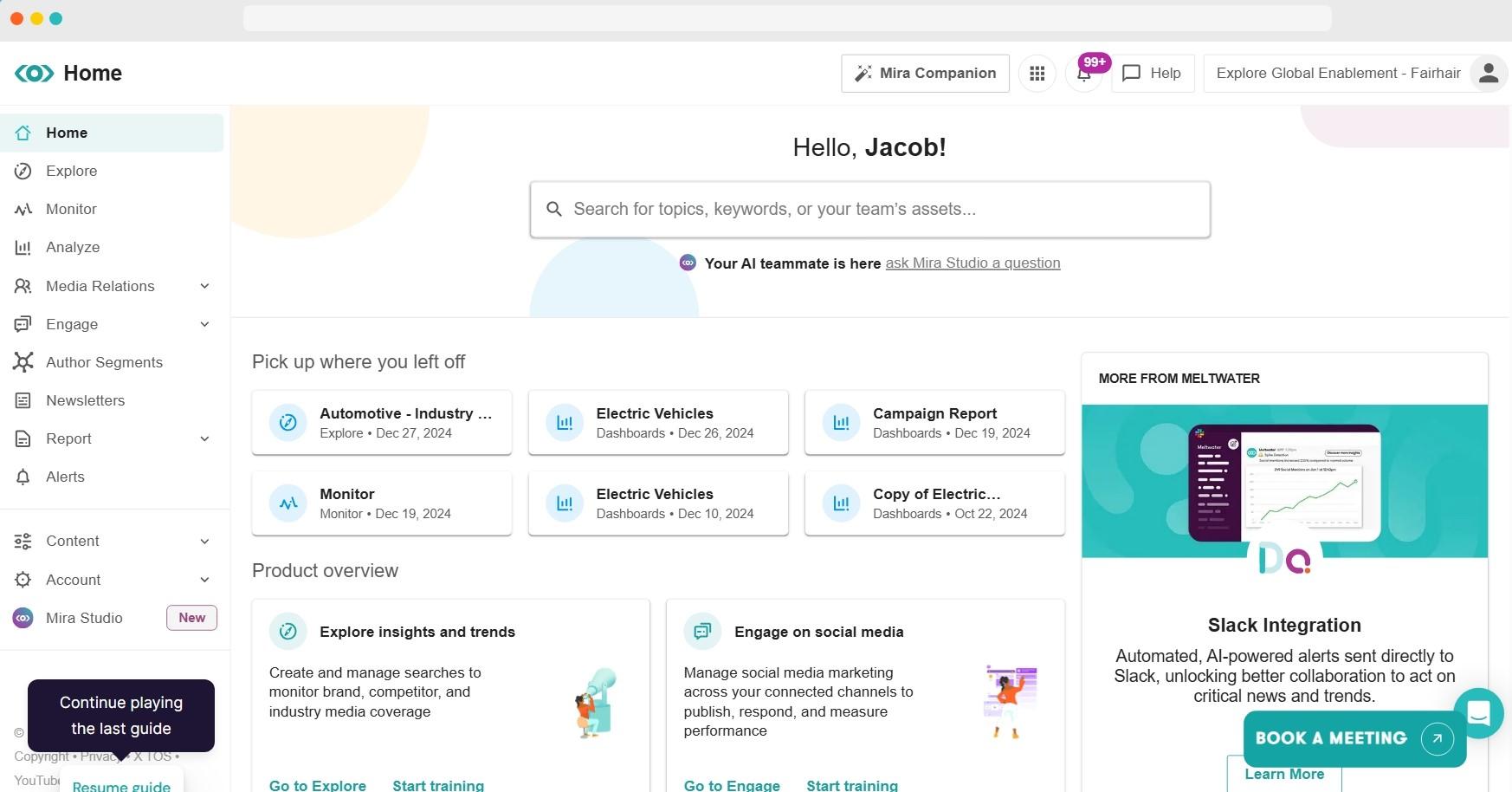Viewport: 1512px width, 792px height.
Task: Click the Mira Studio purple icon
Action: [x=23, y=618]
